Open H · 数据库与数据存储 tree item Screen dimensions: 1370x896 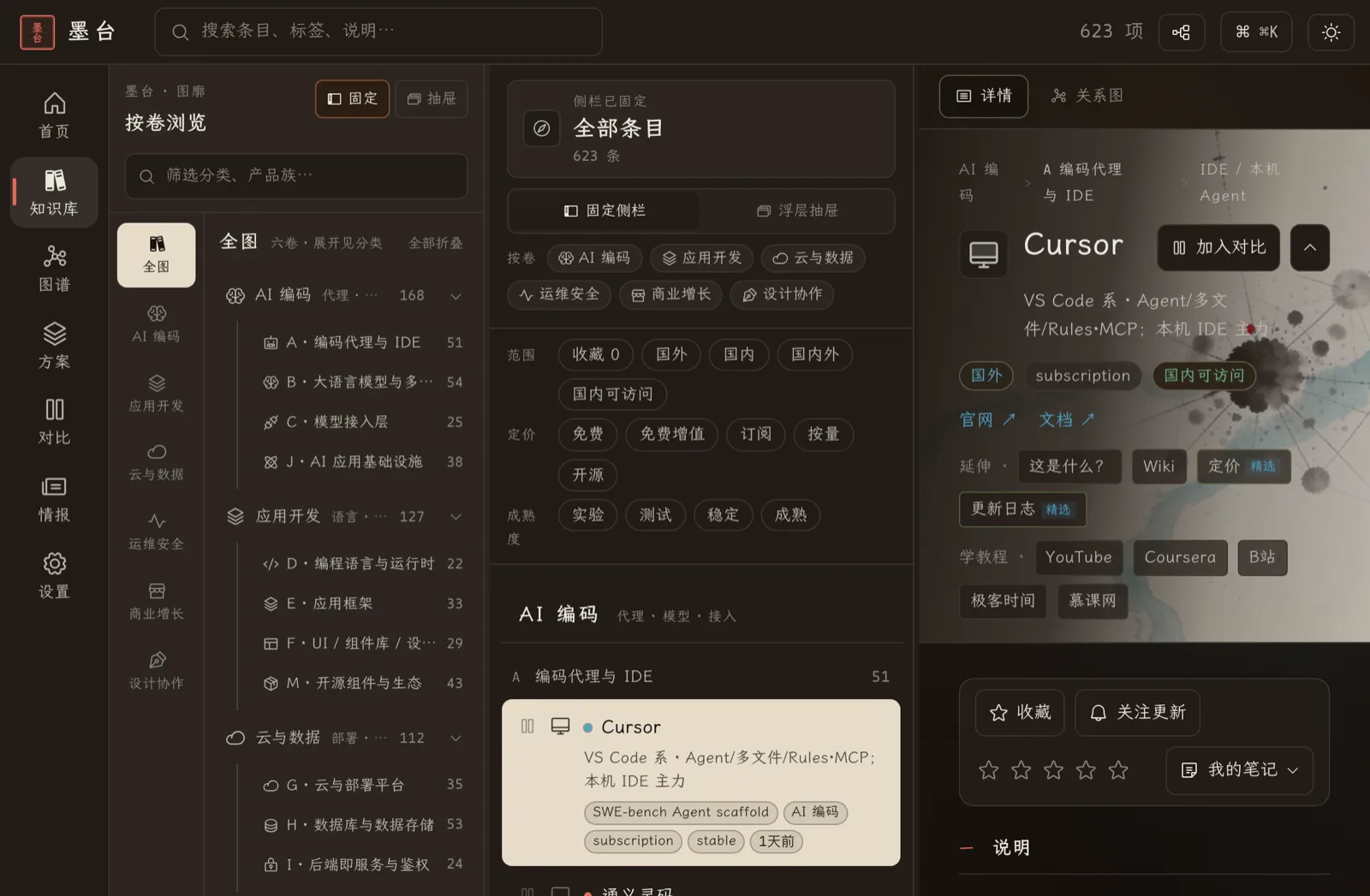(361, 825)
